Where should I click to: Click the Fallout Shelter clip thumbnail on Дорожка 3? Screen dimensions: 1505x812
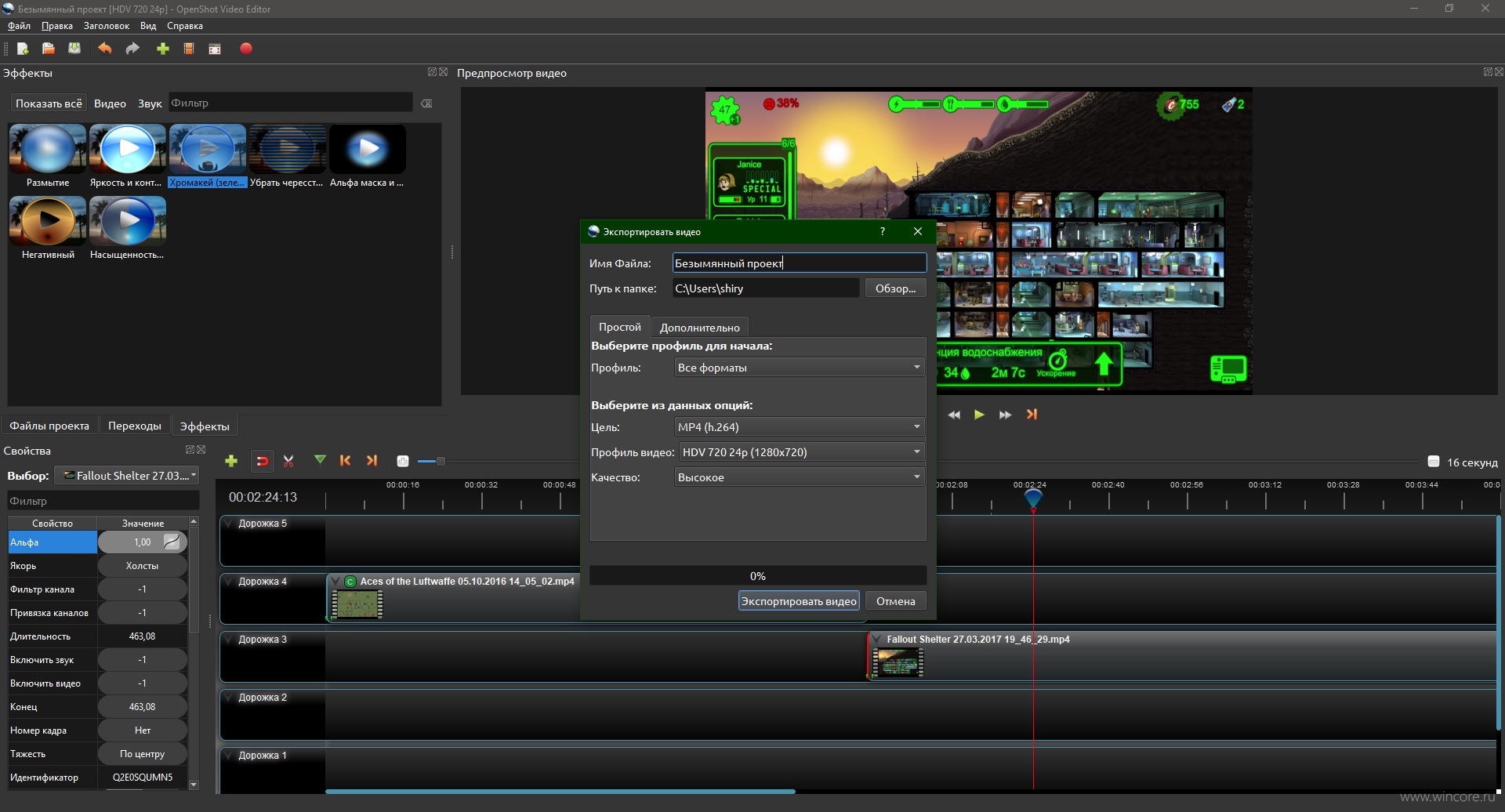tap(898, 663)
